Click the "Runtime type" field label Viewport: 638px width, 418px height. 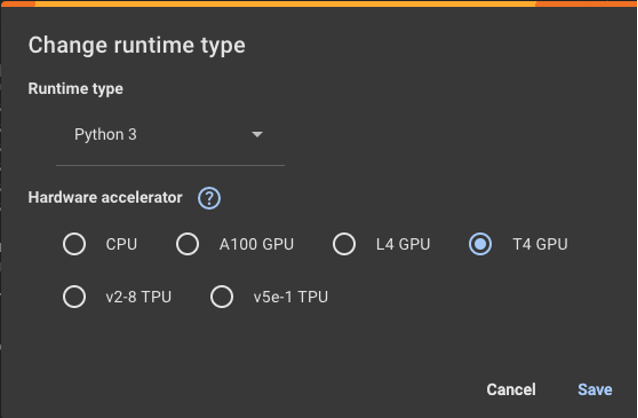76,89
